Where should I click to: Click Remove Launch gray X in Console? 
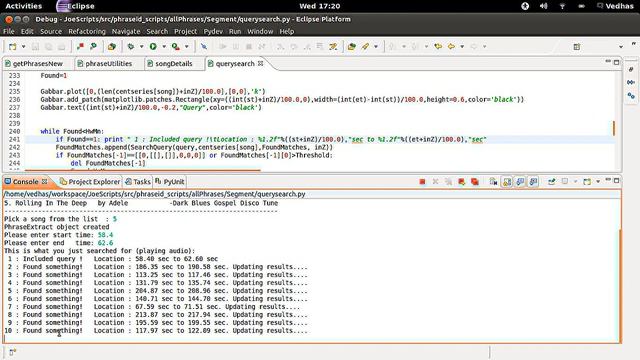[436, 182]
